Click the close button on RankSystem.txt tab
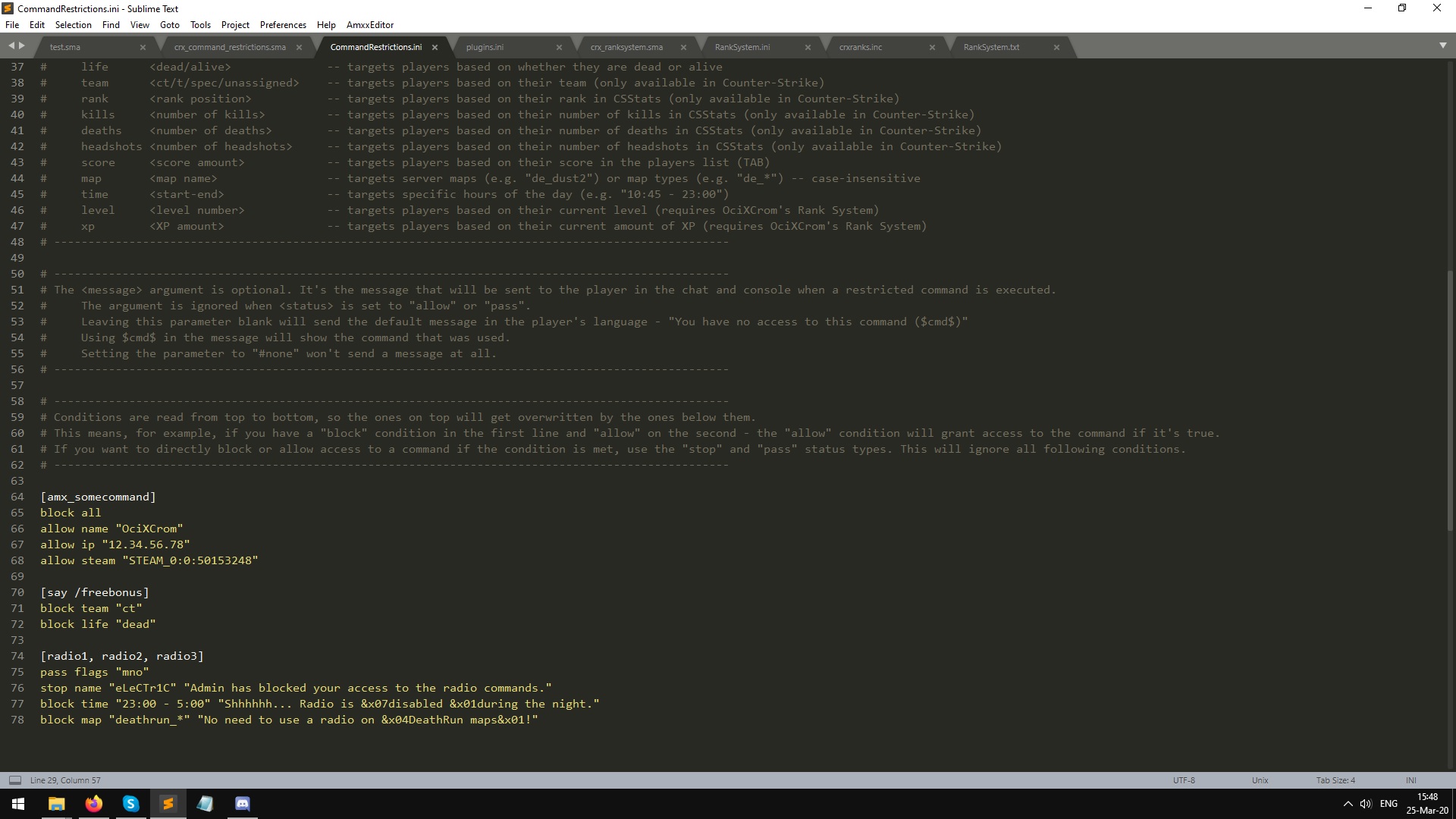 tap(1057, 46)
